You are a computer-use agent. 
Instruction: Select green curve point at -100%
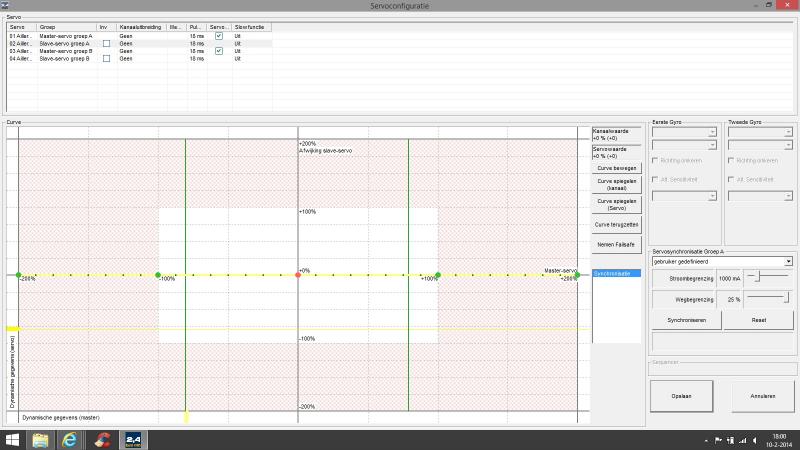pyautogui.click(x=158, y=275)
